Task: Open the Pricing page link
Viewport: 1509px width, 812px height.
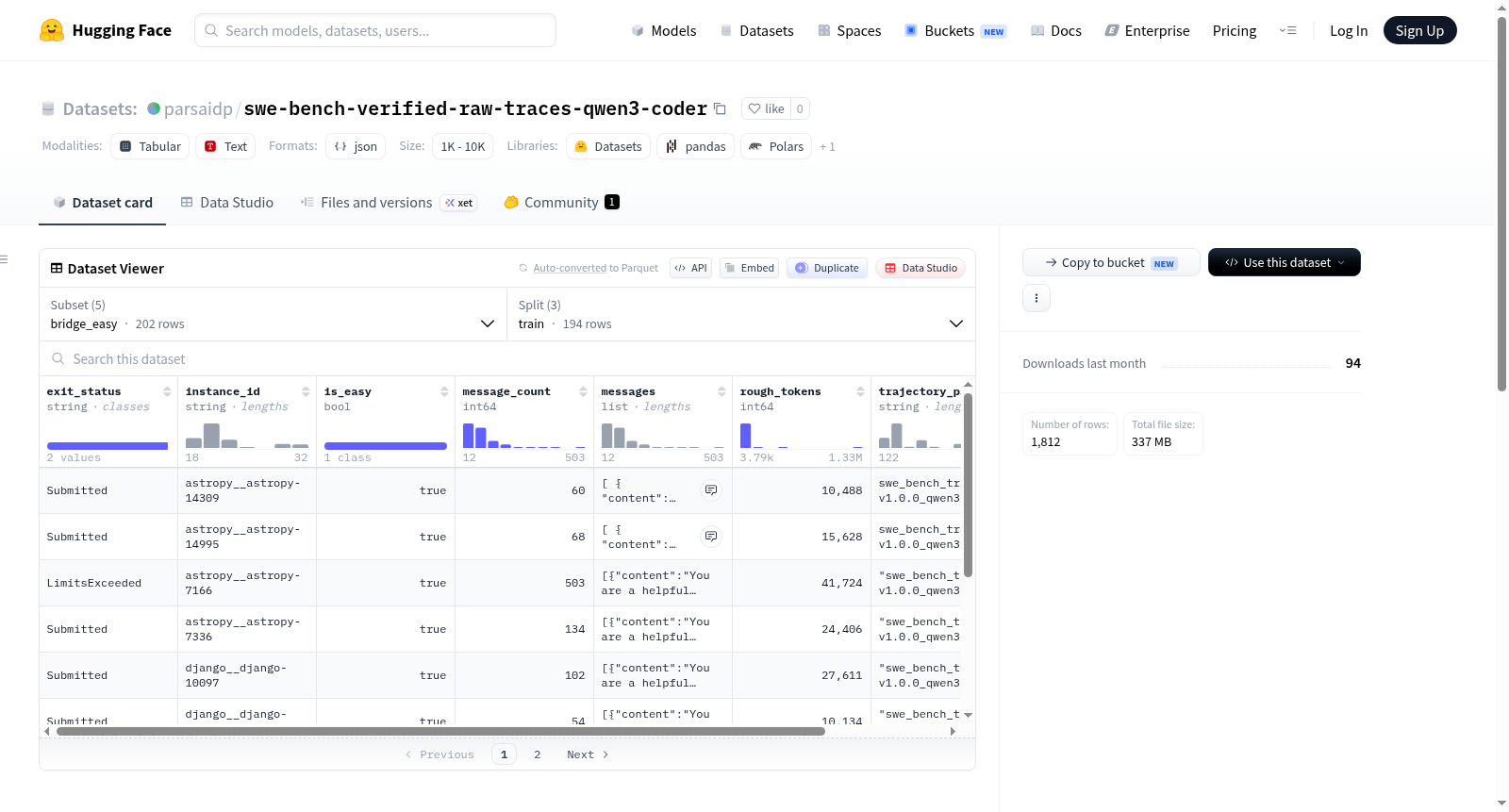Action: (1235, 31)
